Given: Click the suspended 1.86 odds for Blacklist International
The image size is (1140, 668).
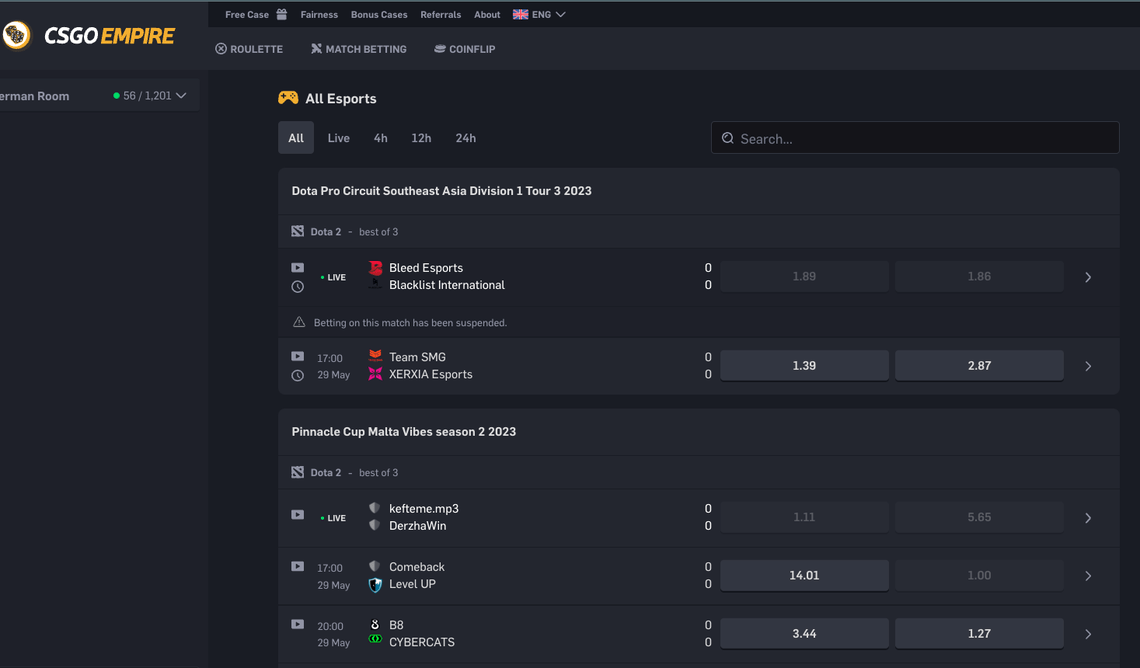Looking at the screenshot, I should pyautogui.click(x=979, y=276).
